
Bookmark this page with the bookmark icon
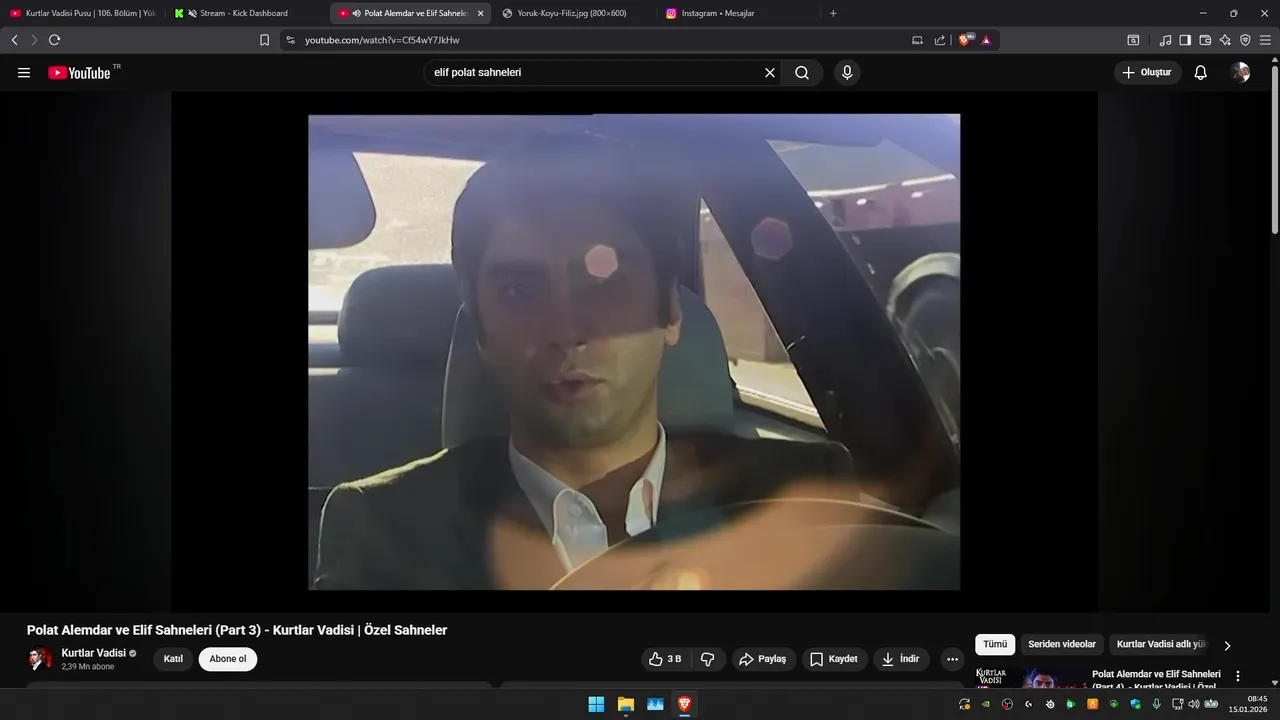coord(264,40)
